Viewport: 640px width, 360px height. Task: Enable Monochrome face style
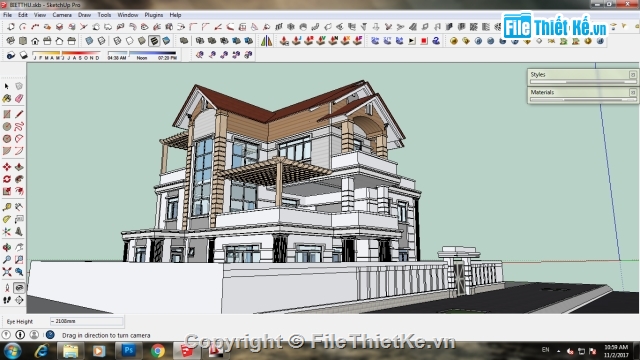(166, 41)
